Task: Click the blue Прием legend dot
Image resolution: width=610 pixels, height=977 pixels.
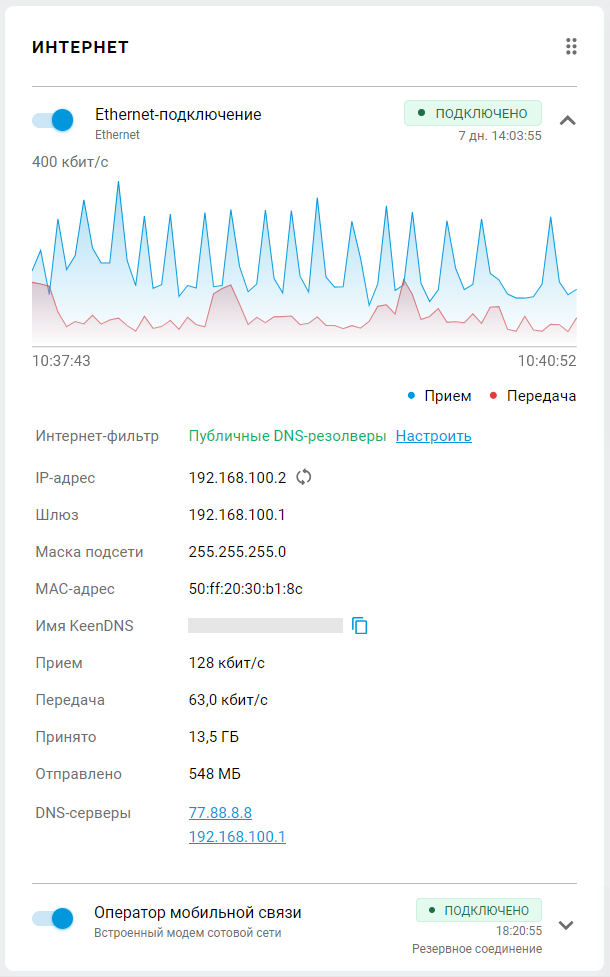Action: (x=411, y=396)
